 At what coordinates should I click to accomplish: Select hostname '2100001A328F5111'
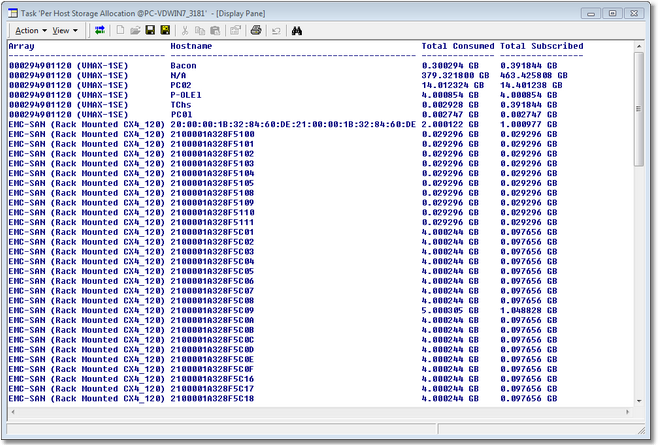click(x=212, y=222)
